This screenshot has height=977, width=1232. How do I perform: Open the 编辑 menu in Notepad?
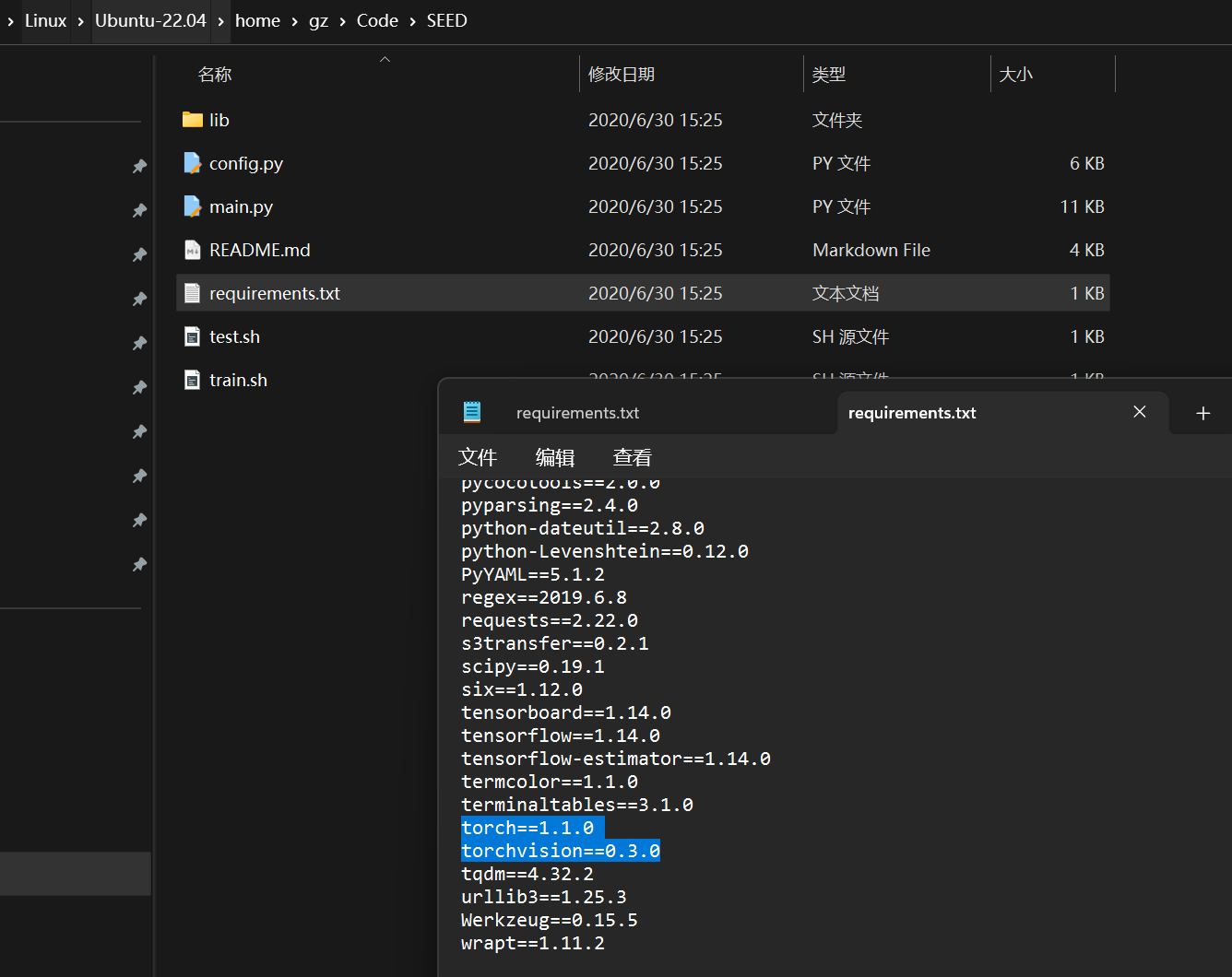[x=555, y=457]
